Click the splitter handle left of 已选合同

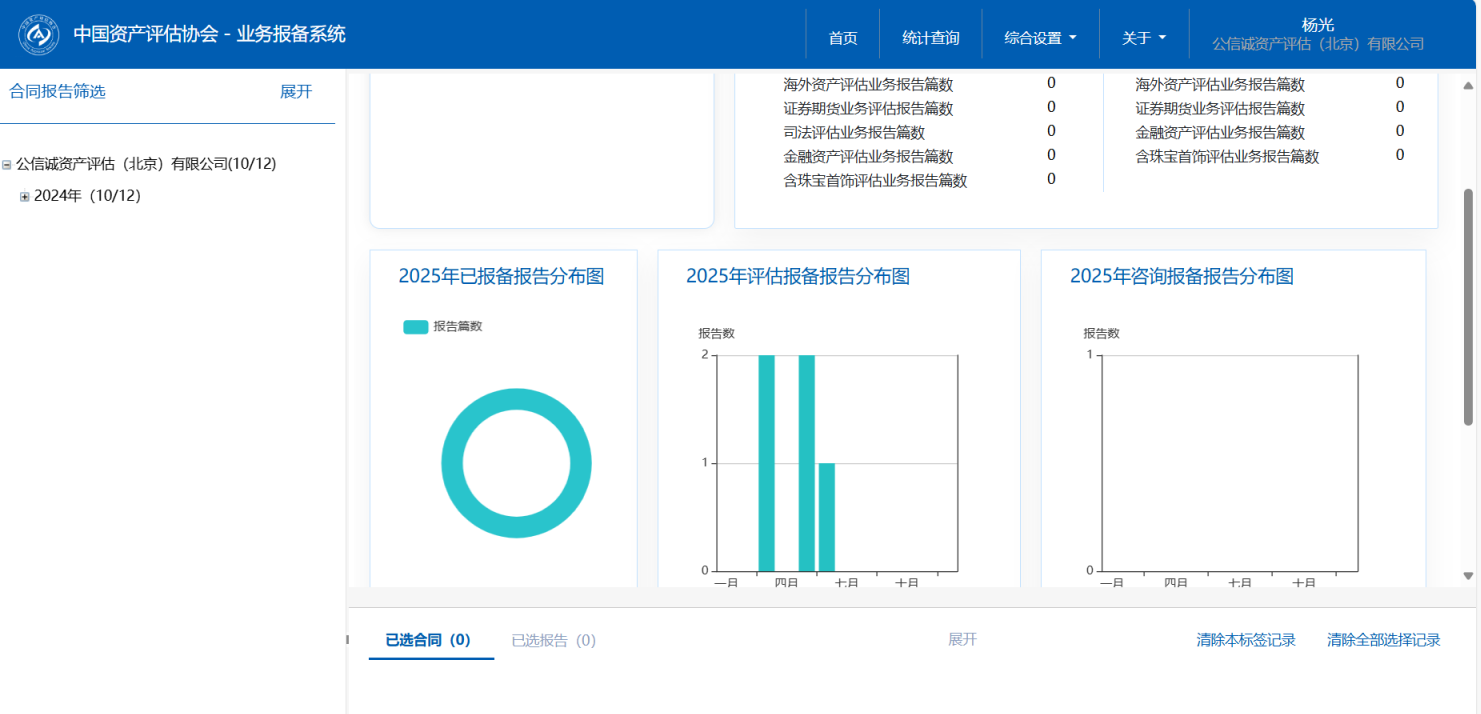[349, 640]
